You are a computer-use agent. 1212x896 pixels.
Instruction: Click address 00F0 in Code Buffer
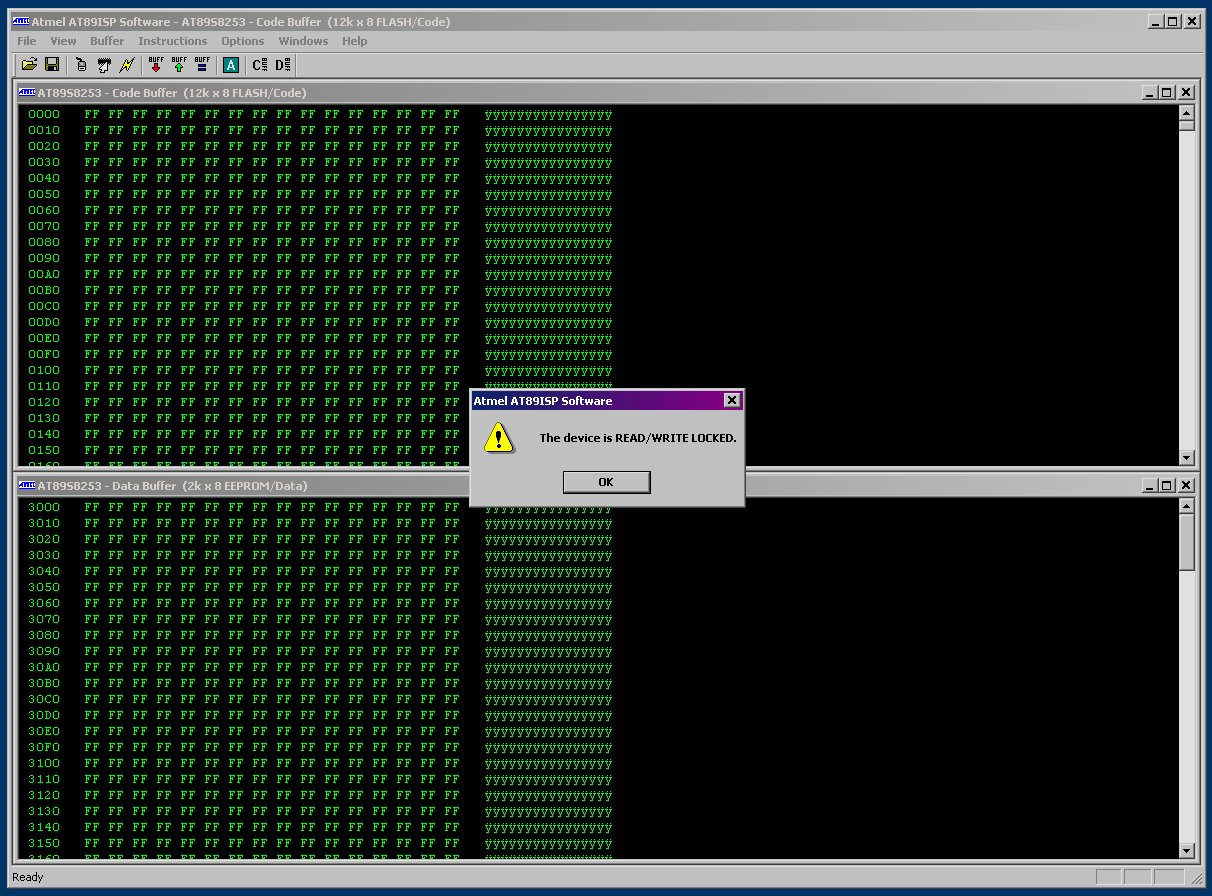(44, 354)
